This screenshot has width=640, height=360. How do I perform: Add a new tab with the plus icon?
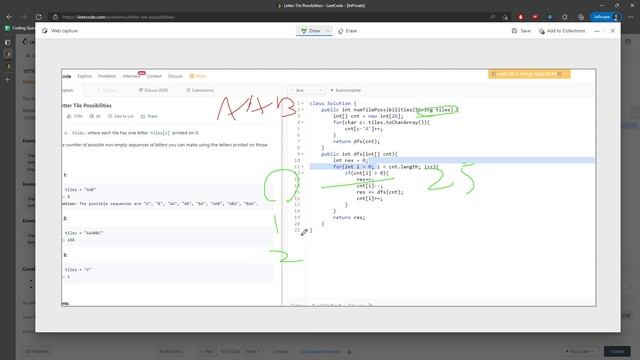point(7,79)
